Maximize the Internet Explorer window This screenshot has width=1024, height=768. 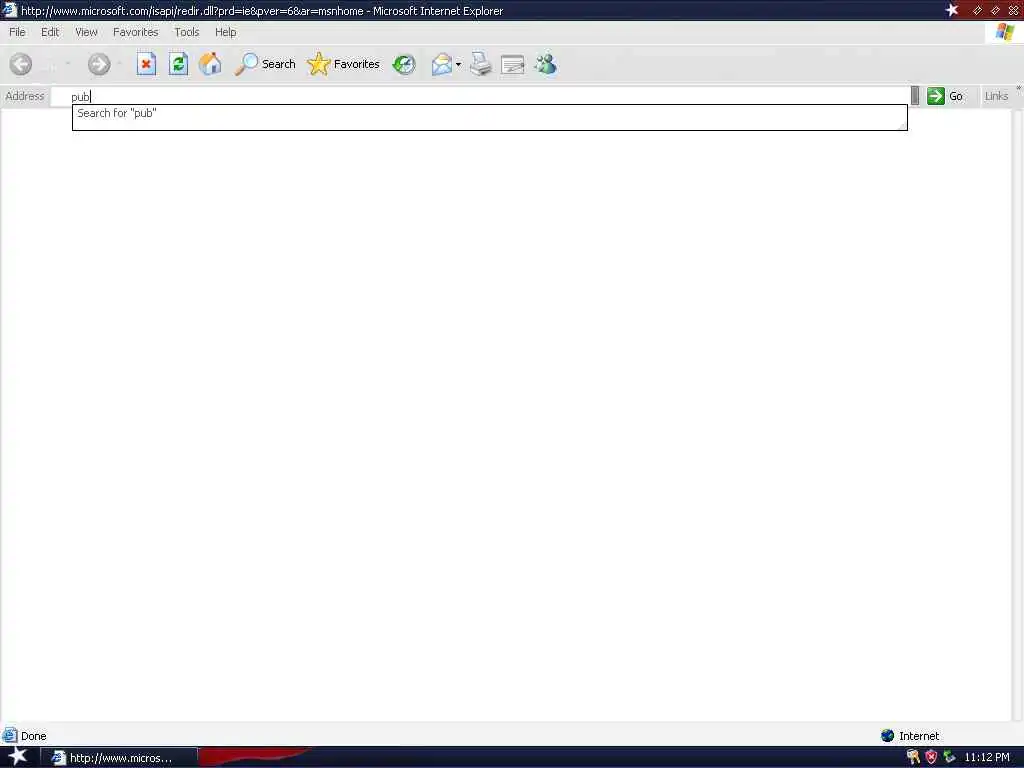click(995, 10)
